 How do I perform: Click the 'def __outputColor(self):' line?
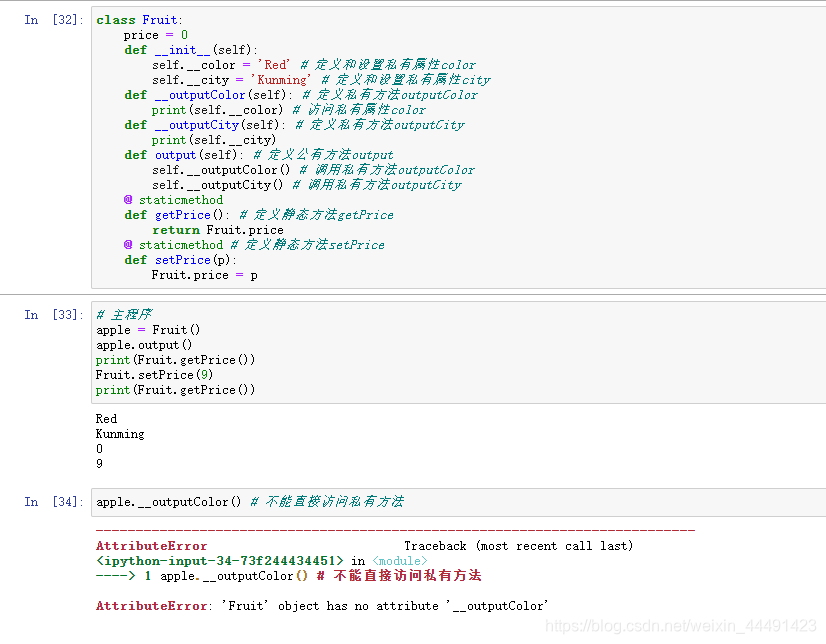[x=301, y=95]
